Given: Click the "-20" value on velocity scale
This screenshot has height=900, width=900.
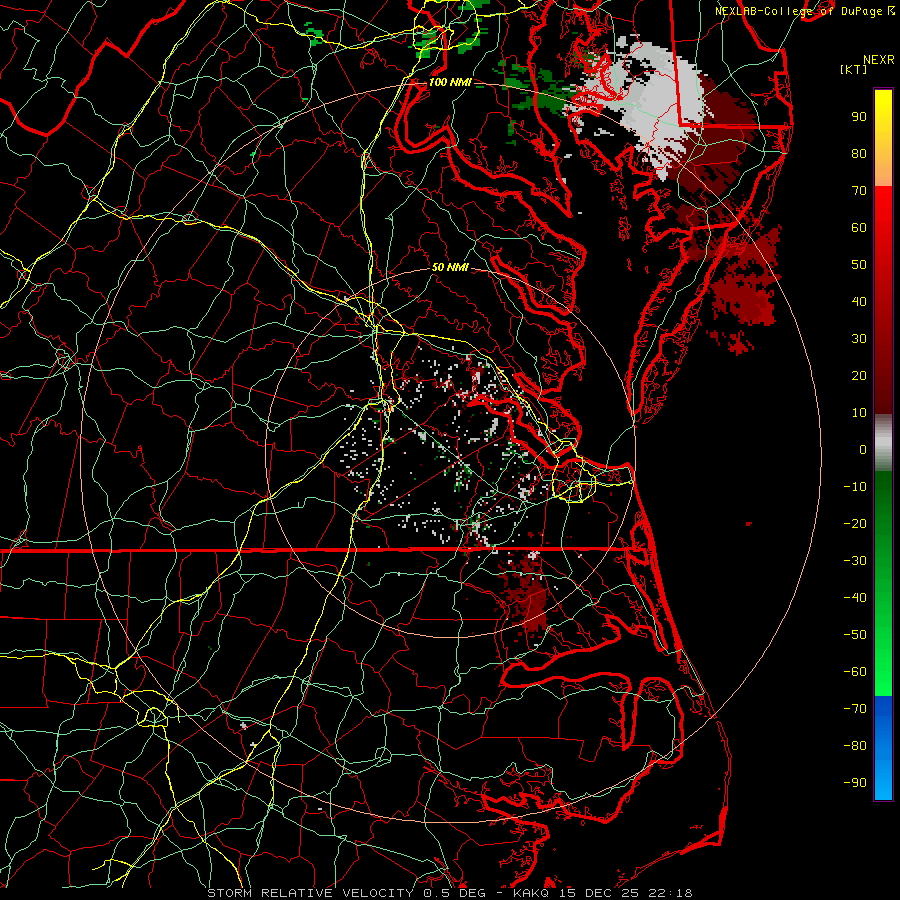Looking at the screenshot, I should click(x=855, y=524).
